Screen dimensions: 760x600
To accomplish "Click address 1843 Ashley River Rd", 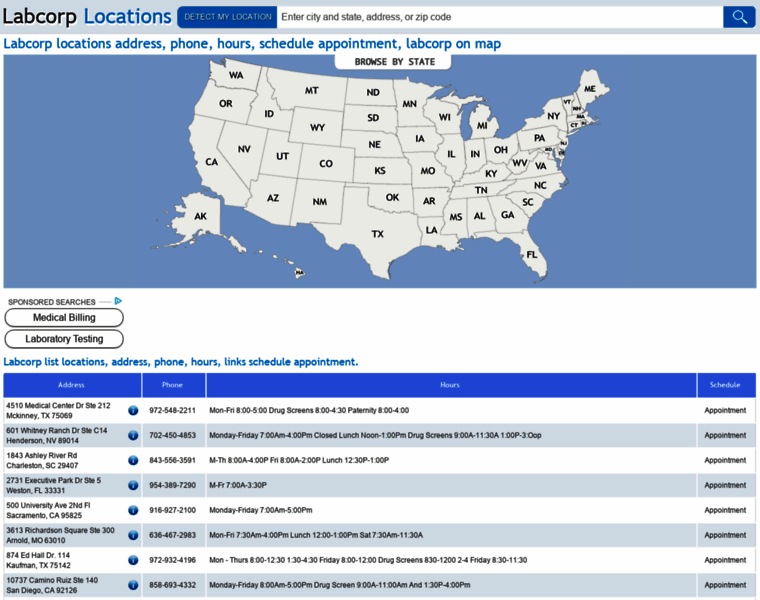I will click(x=42, y=456).
